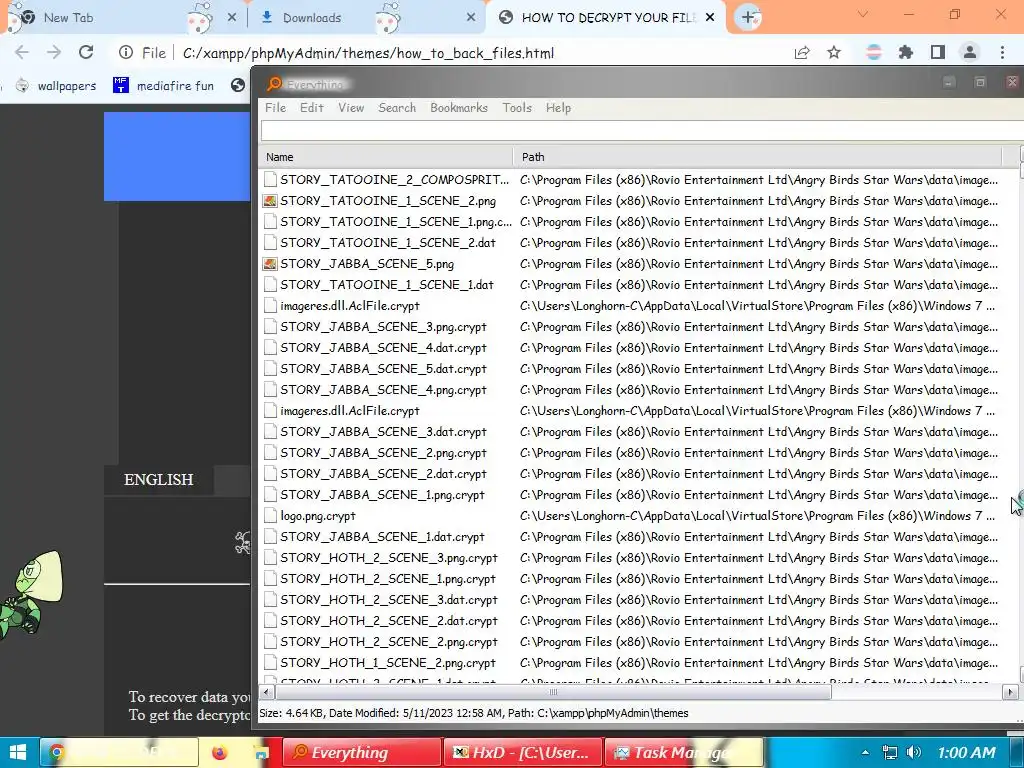Click image icon of STORY_JABBA_SCENE_5.png
Screen dimensions: 1024x768
tap(270, 264)
